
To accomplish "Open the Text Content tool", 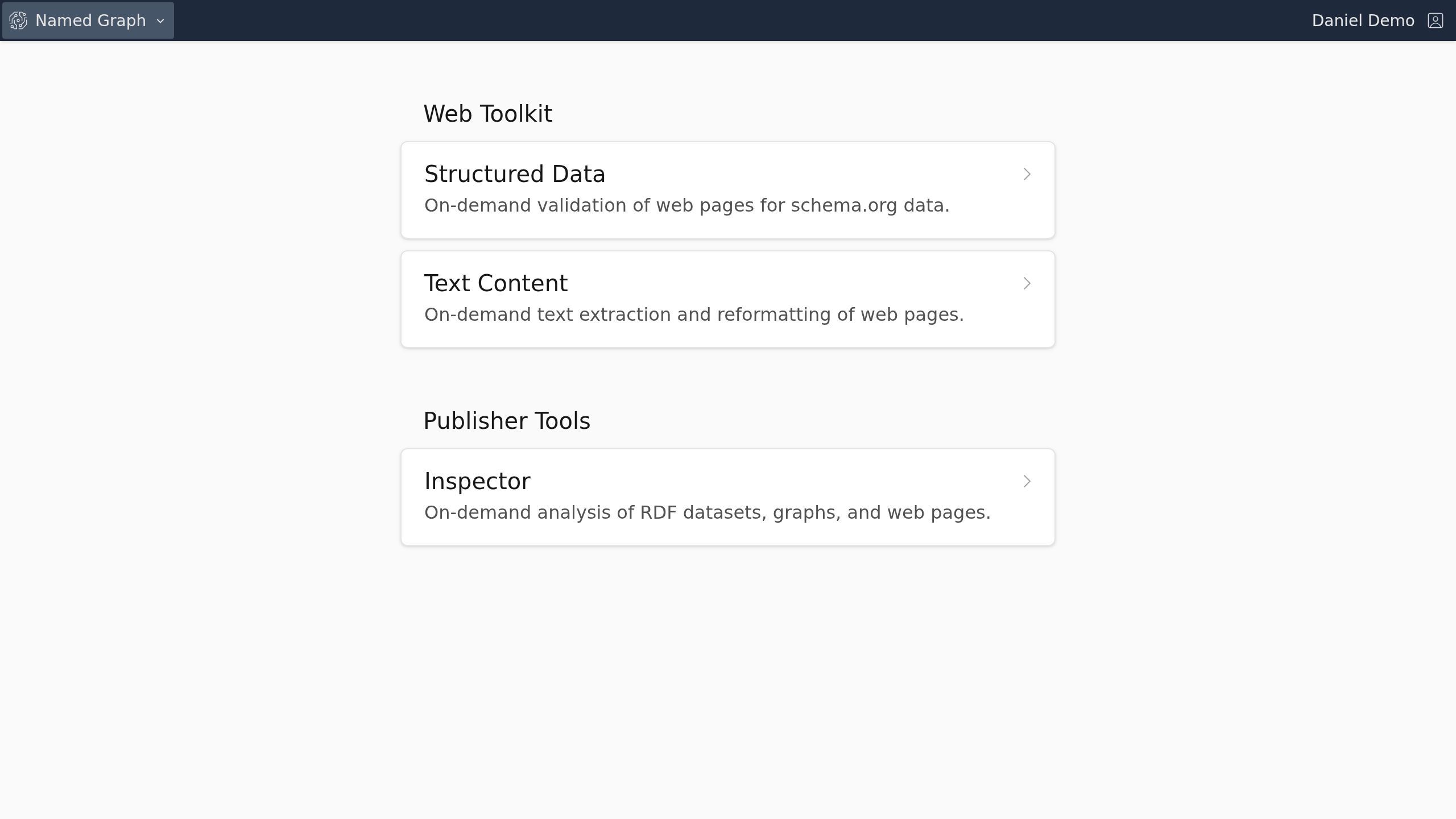I will coord(495,283).
